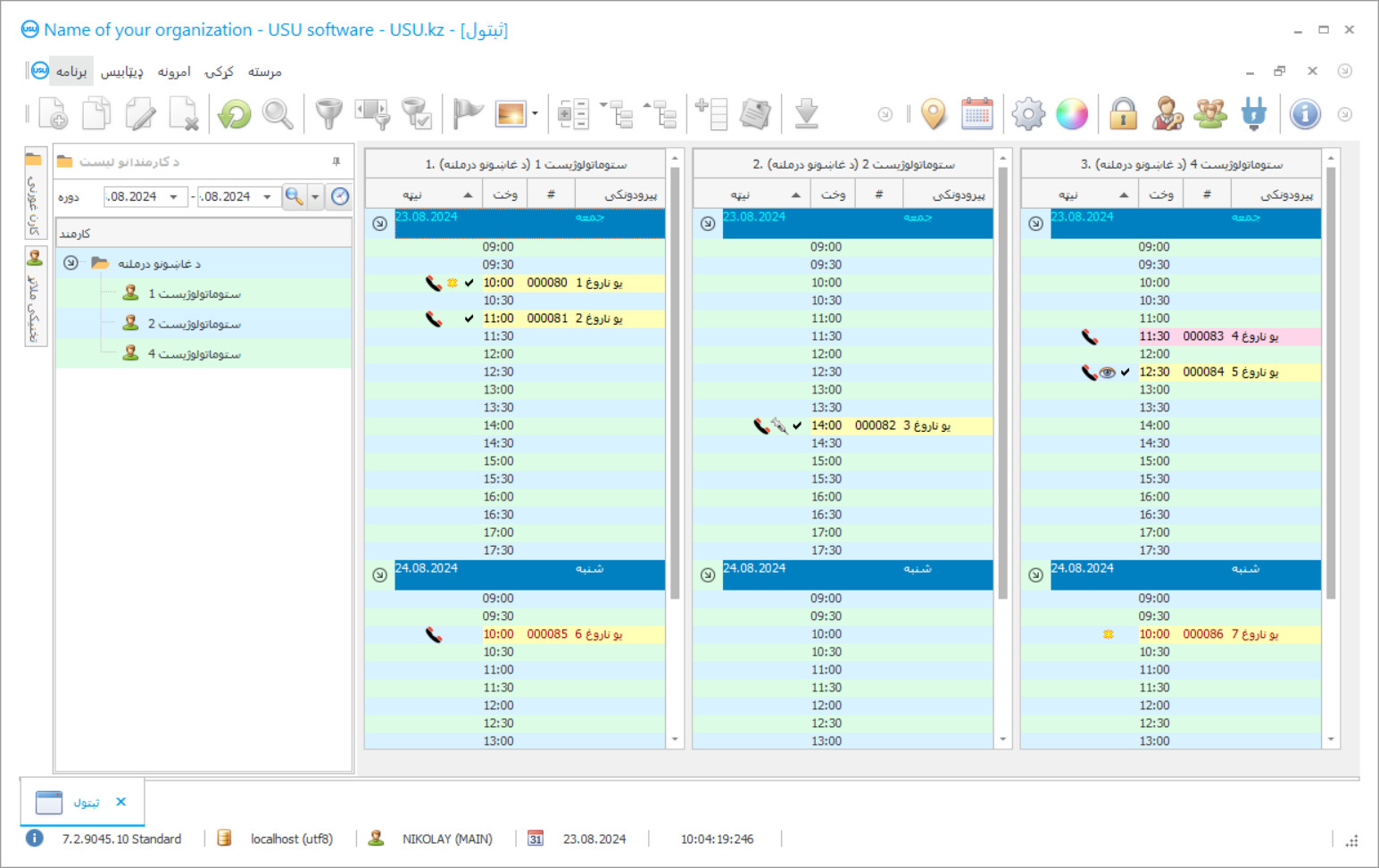The image size is (1379, 868).
Task: Open the calendar icon in the toolbar
Action: click(x=977, y=114)
